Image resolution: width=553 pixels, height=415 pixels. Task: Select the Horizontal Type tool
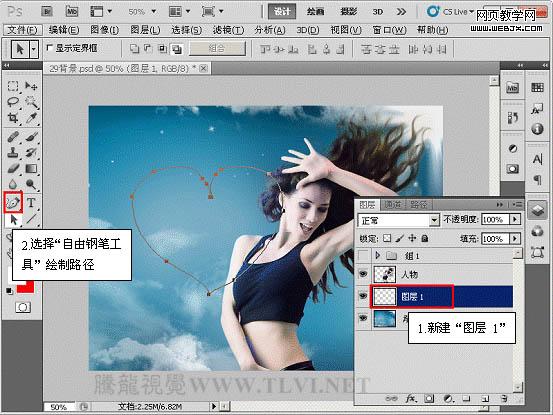pyautogui.click(x=31, y=203)
